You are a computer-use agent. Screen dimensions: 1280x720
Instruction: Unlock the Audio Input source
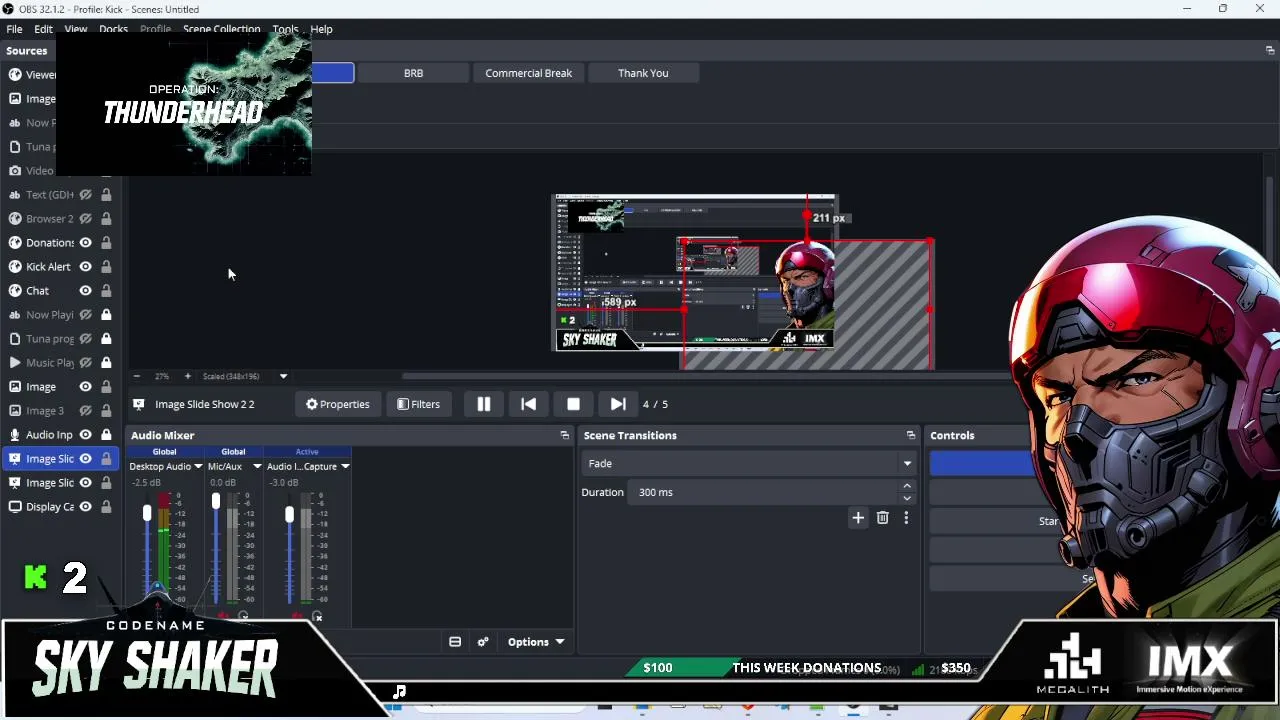tap(106, 435)
